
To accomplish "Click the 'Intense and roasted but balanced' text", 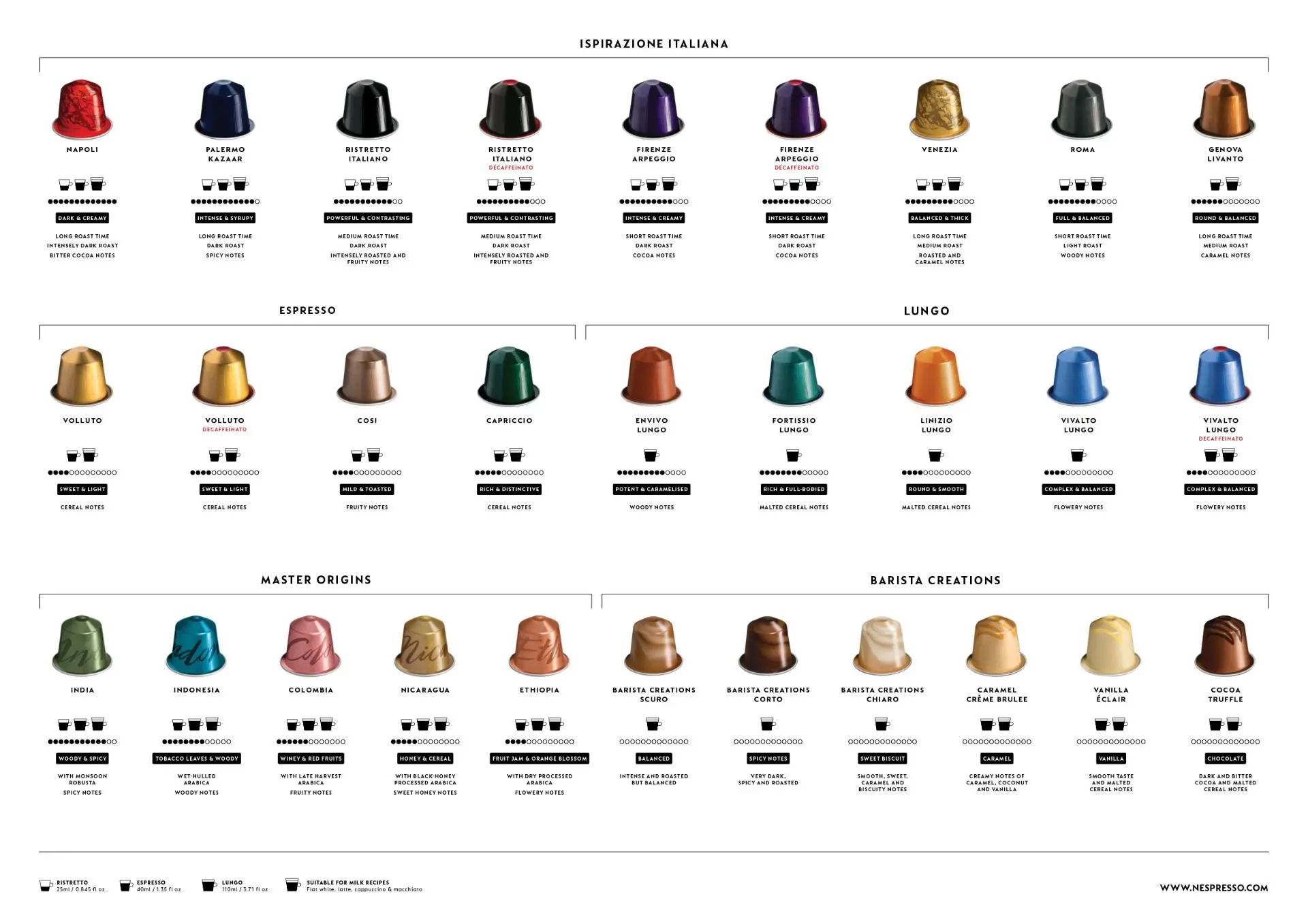I will pyautogui.click(x=654, y=780).
